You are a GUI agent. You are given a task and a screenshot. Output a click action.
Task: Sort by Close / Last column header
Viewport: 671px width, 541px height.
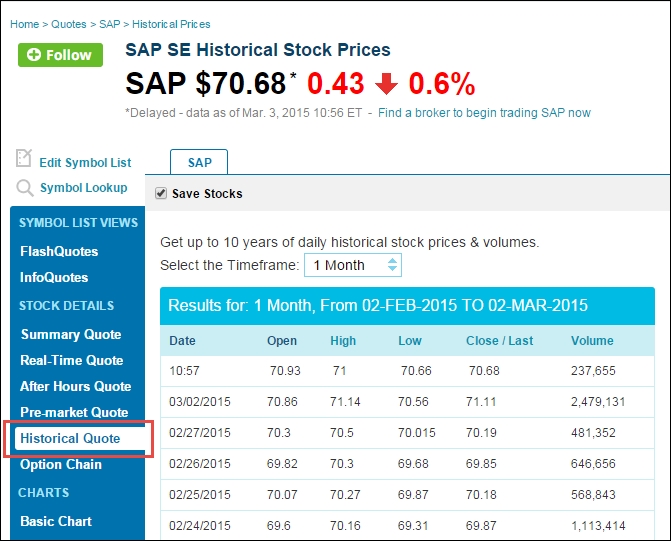499,341
